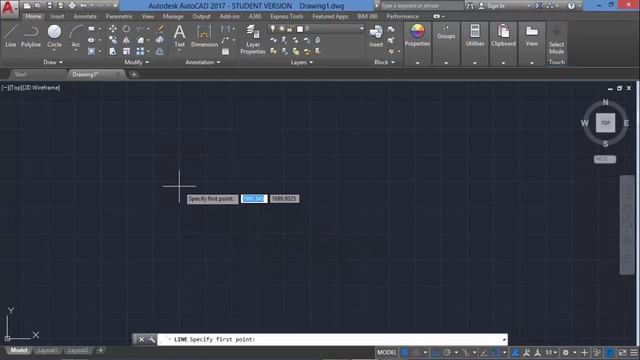Screen dimensions: 640x360
Task: Select the Mirror tool in Modify
Action: pos(127,40)
